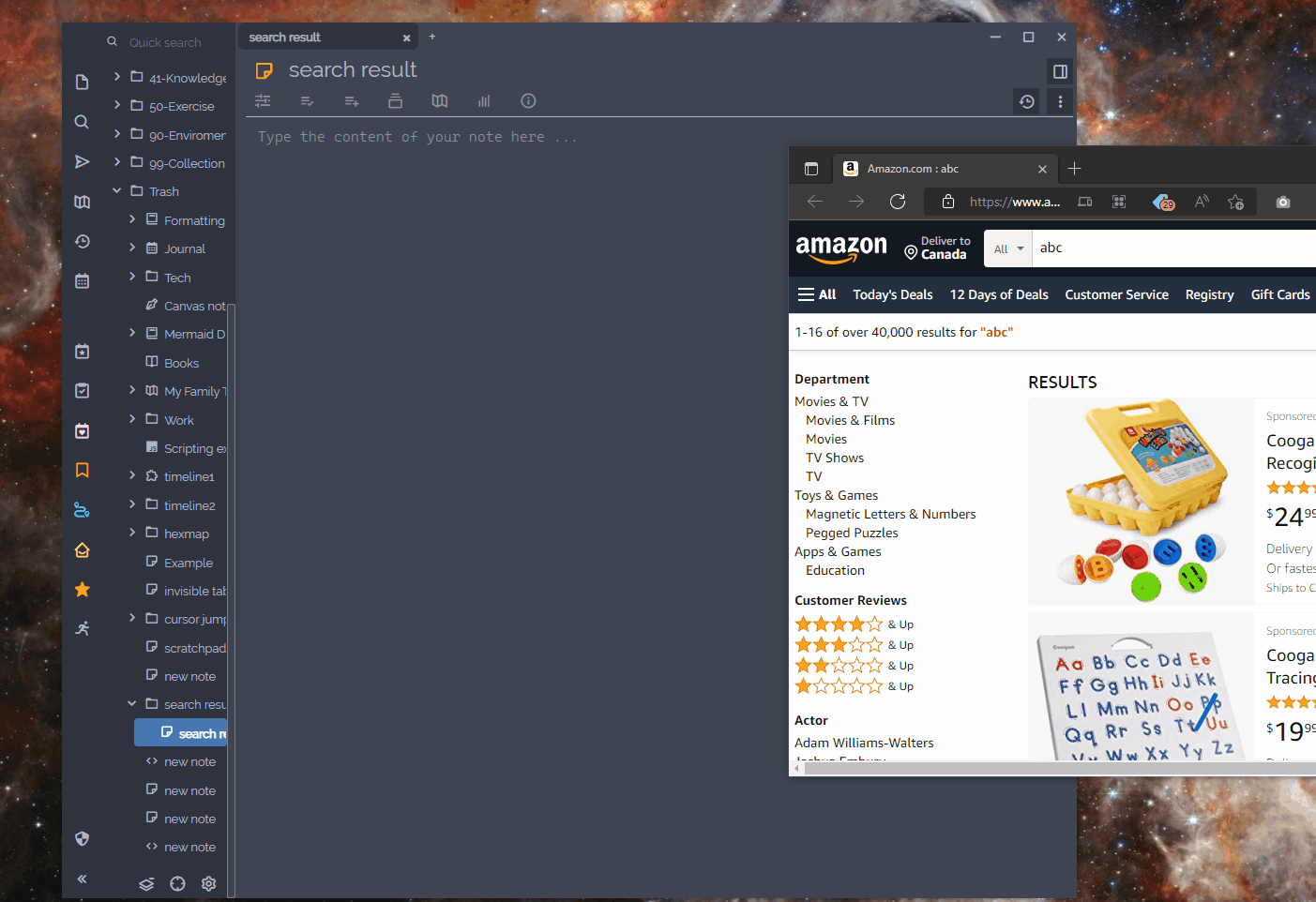This screenshot has width=1316, height=902.
Task: Open the bookmark launcher icon
Action: coord(83,470)
